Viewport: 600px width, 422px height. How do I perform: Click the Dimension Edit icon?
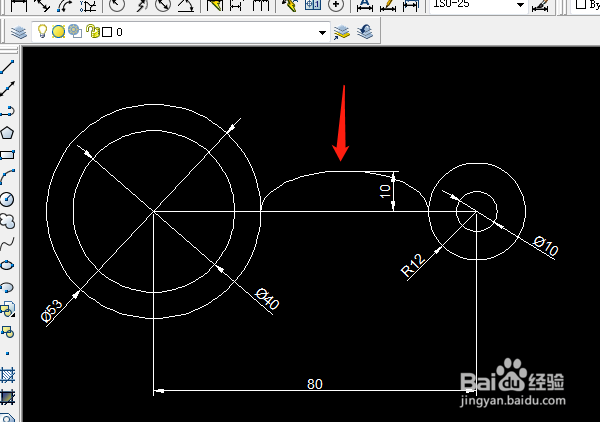click(x=365, y=5)
